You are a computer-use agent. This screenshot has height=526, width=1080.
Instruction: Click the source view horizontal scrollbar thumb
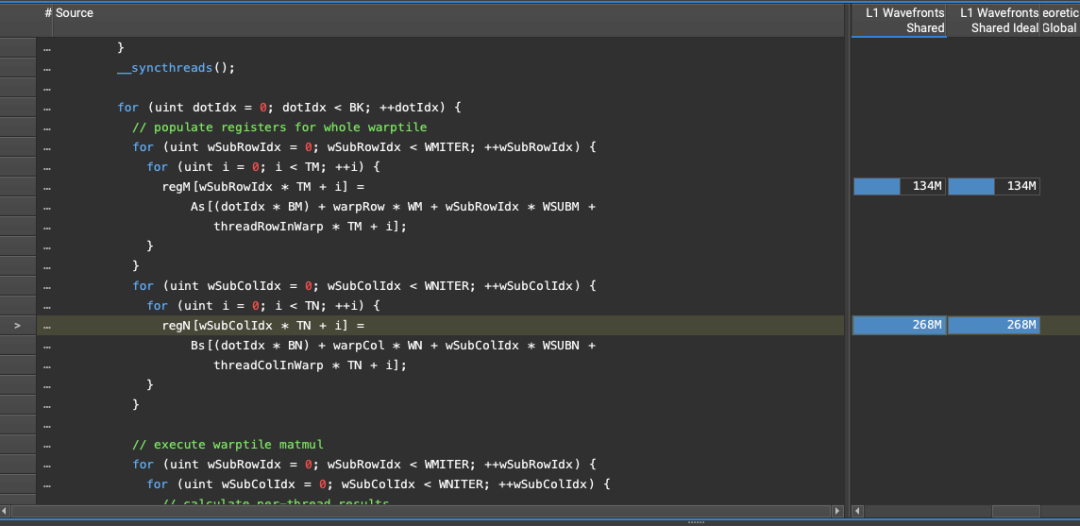click(422, 512)
